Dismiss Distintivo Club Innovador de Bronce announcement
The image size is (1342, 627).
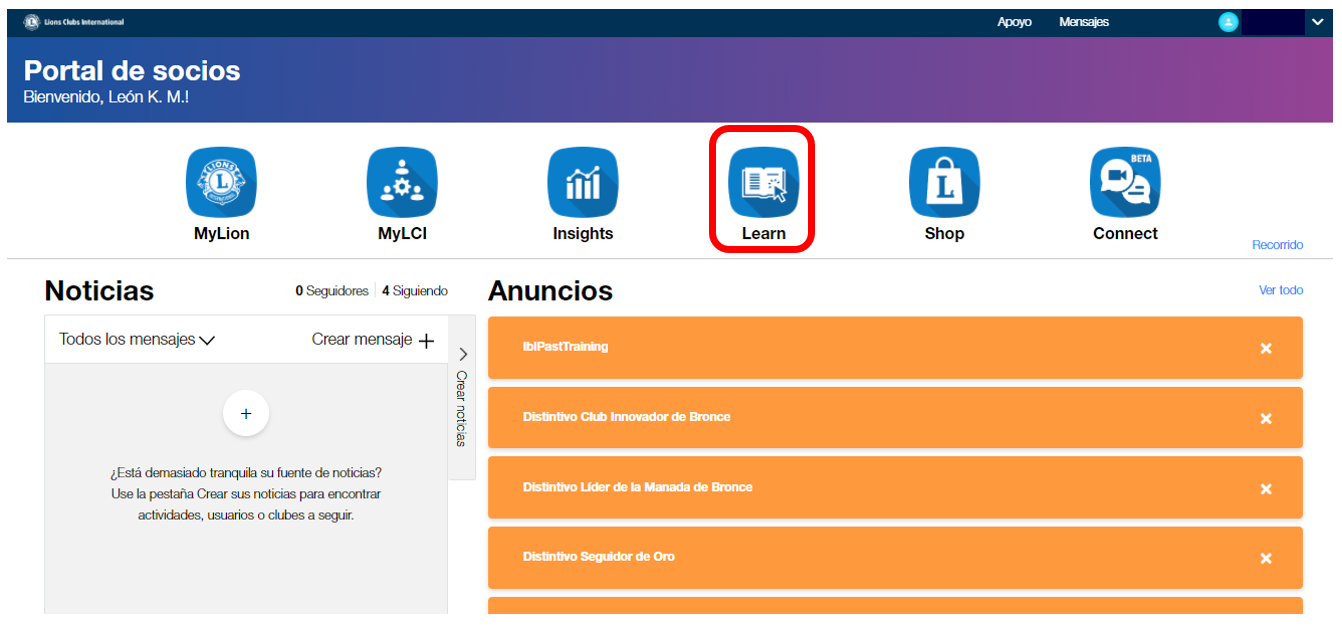point(1265,418)
